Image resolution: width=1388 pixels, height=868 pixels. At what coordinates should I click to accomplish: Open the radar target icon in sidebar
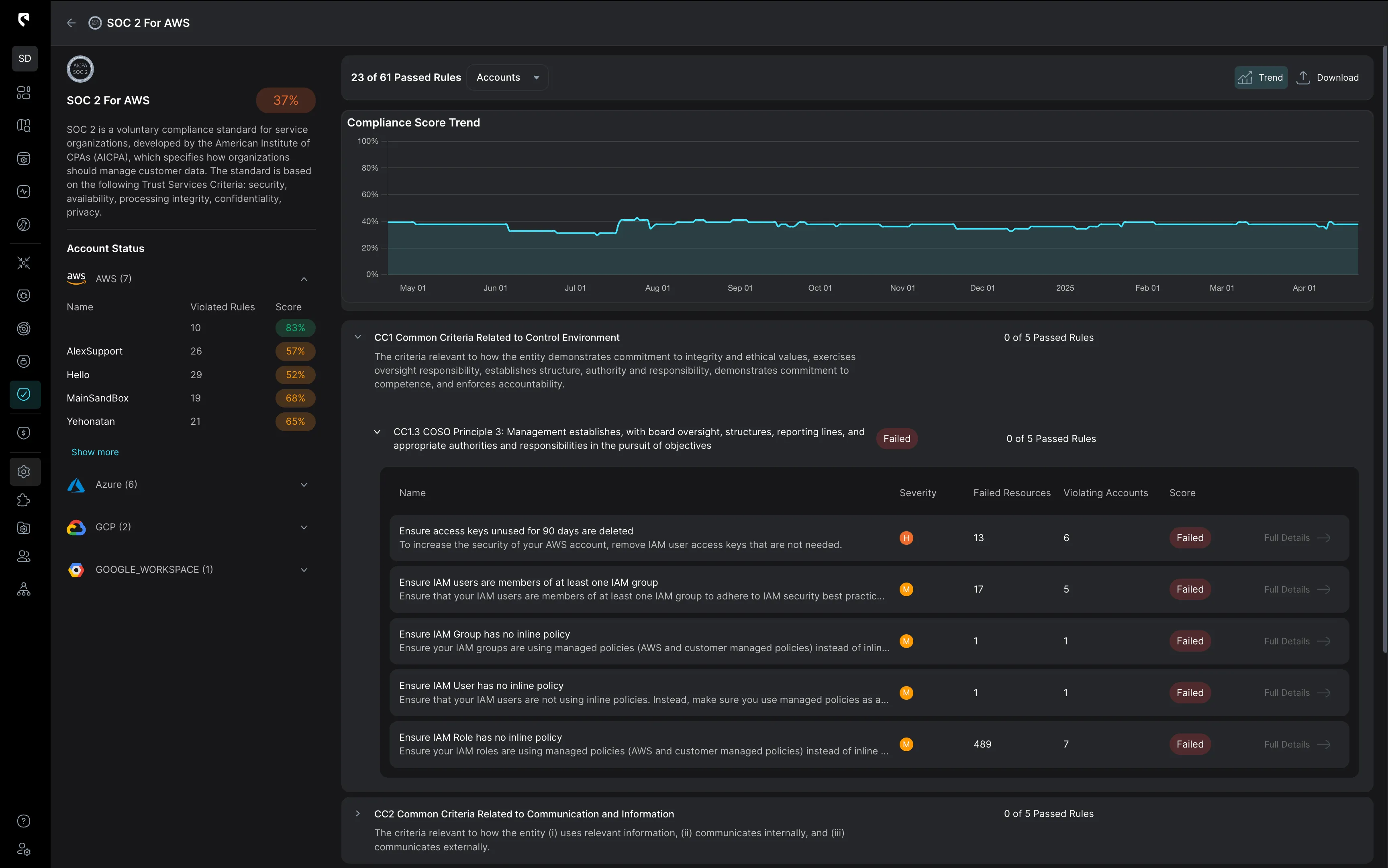tap(24, 328)
